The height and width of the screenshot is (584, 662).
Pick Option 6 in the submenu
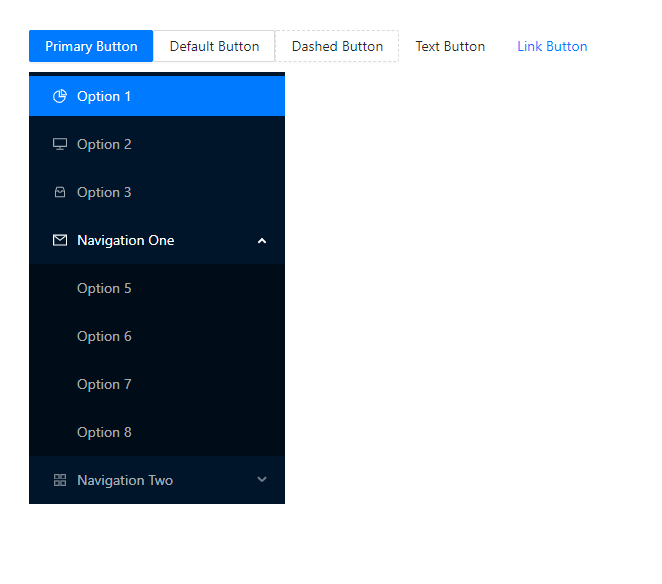(x=157, y=337)
